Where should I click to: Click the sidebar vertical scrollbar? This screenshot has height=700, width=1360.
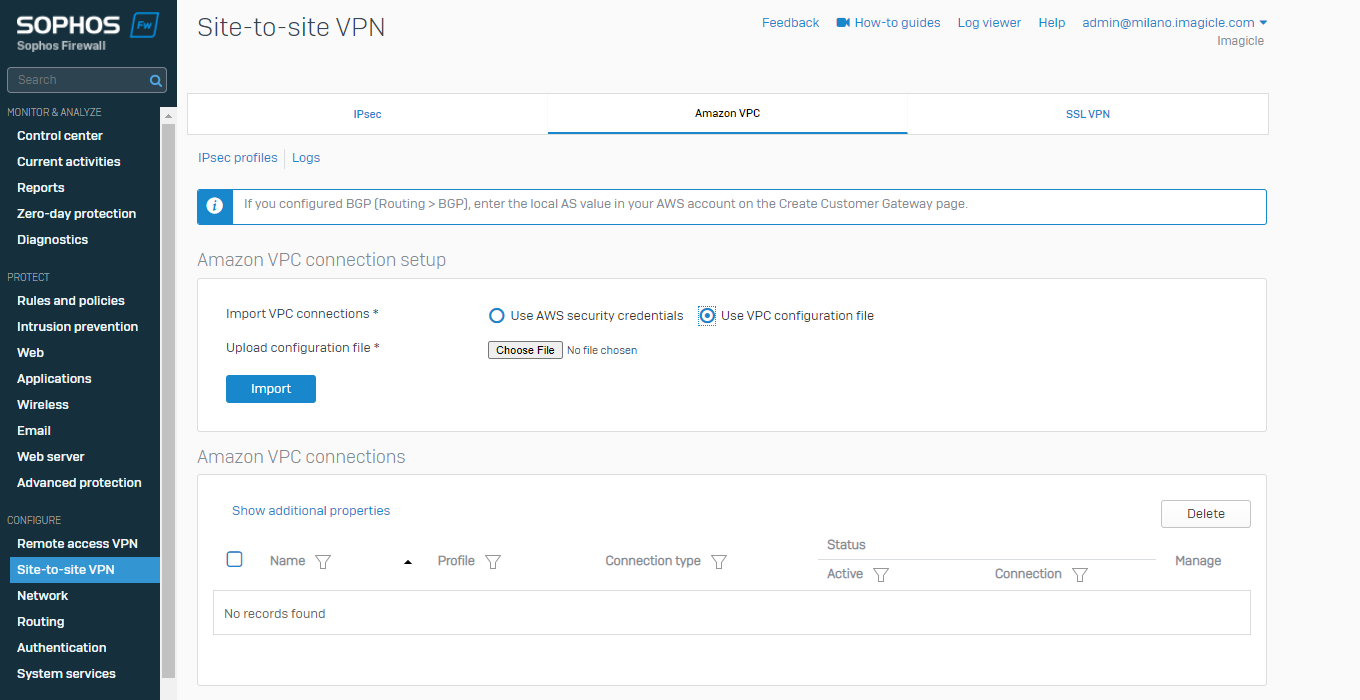[x=168, y=400]
